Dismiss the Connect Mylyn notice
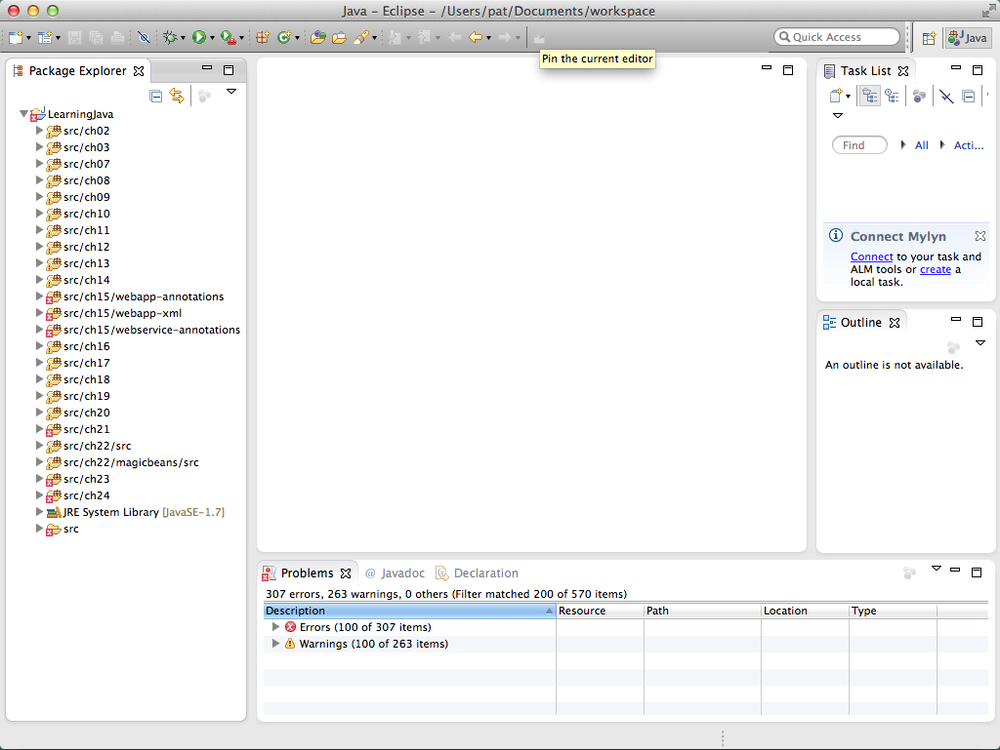 pyautogui.click(x=980, y=236)
